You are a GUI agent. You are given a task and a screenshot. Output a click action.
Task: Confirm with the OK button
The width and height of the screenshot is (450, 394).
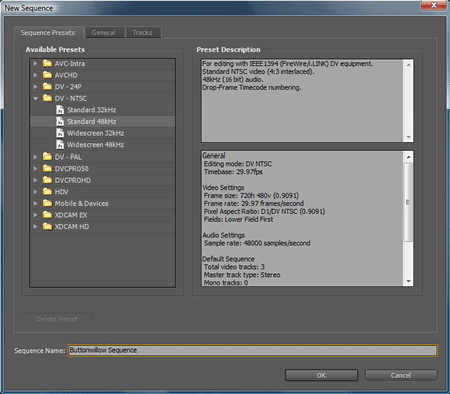coord(321,375)
